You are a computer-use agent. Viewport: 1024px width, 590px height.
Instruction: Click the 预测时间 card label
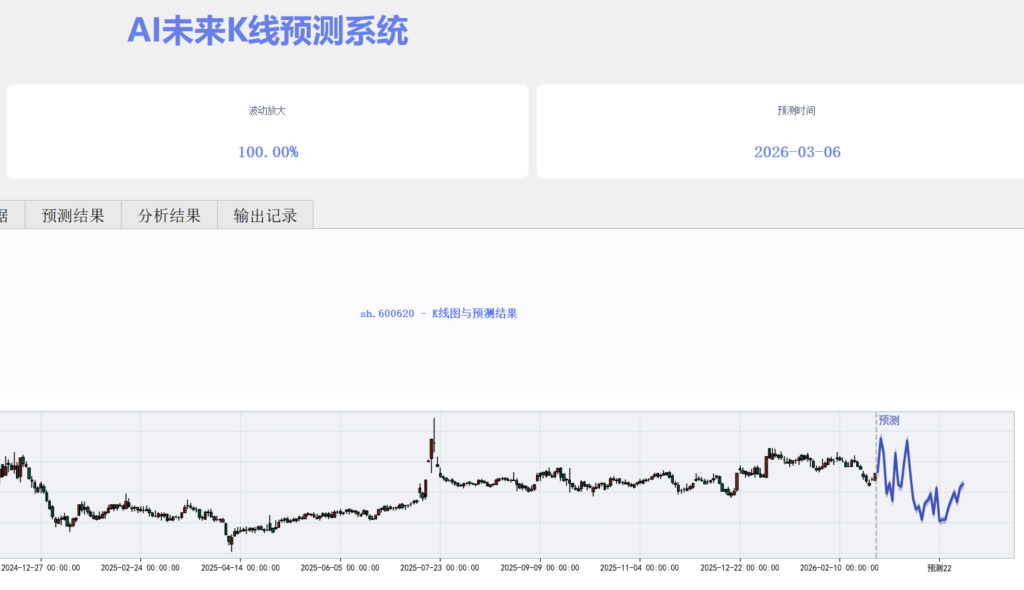tap(796, 111)
